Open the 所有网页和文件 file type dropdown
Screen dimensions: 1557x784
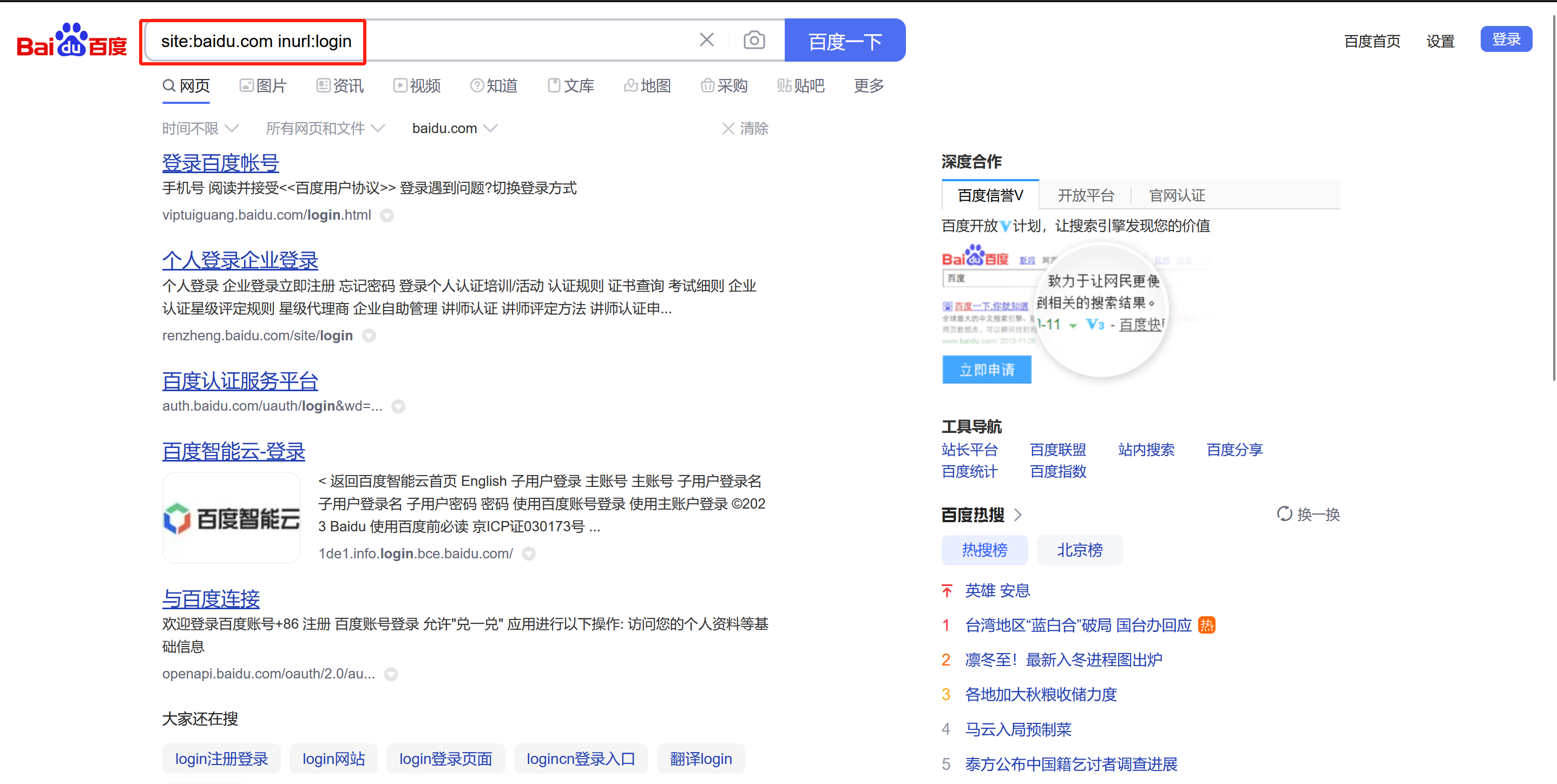[x=325, y=128]
